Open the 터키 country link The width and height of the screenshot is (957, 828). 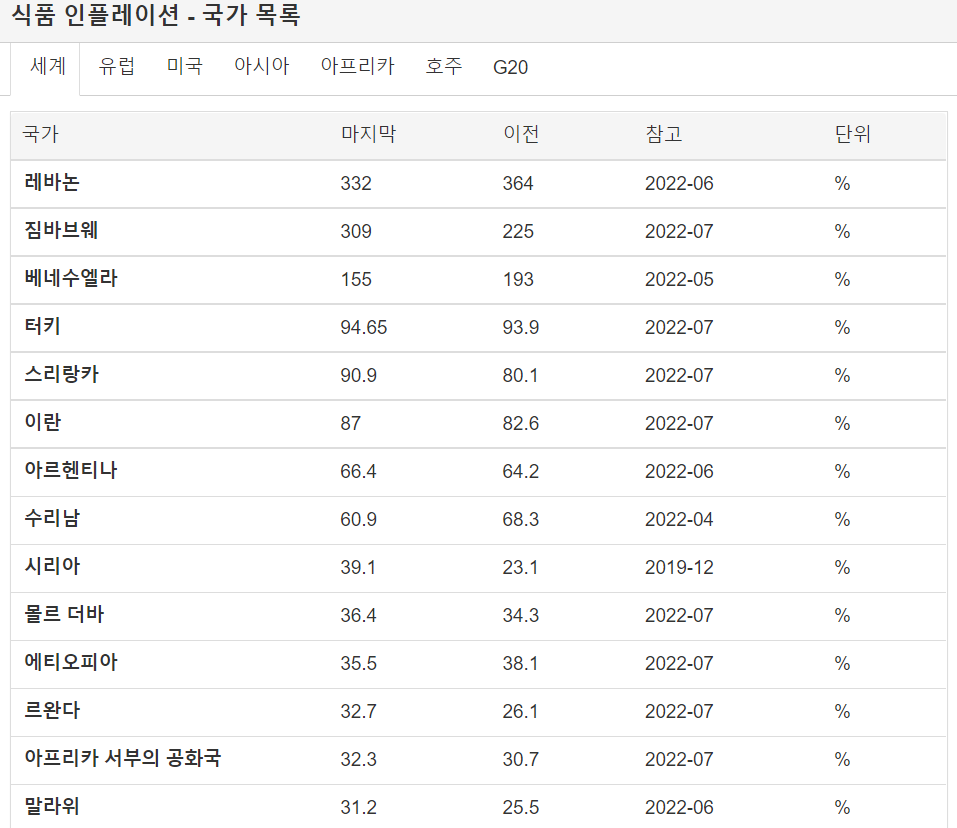click(42, 326)
